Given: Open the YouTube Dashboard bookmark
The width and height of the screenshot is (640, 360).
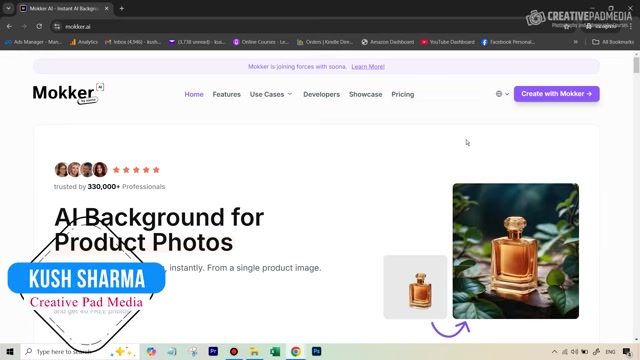Looking at the screenshot, I should pyautogui.click(x=448, y=42).
